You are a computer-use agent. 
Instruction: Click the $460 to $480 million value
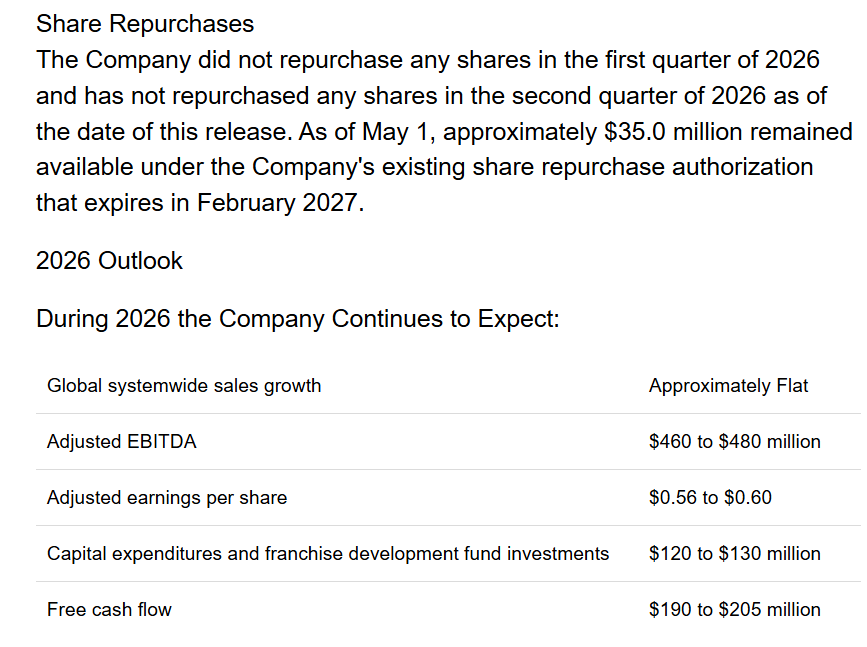[735, 442]
